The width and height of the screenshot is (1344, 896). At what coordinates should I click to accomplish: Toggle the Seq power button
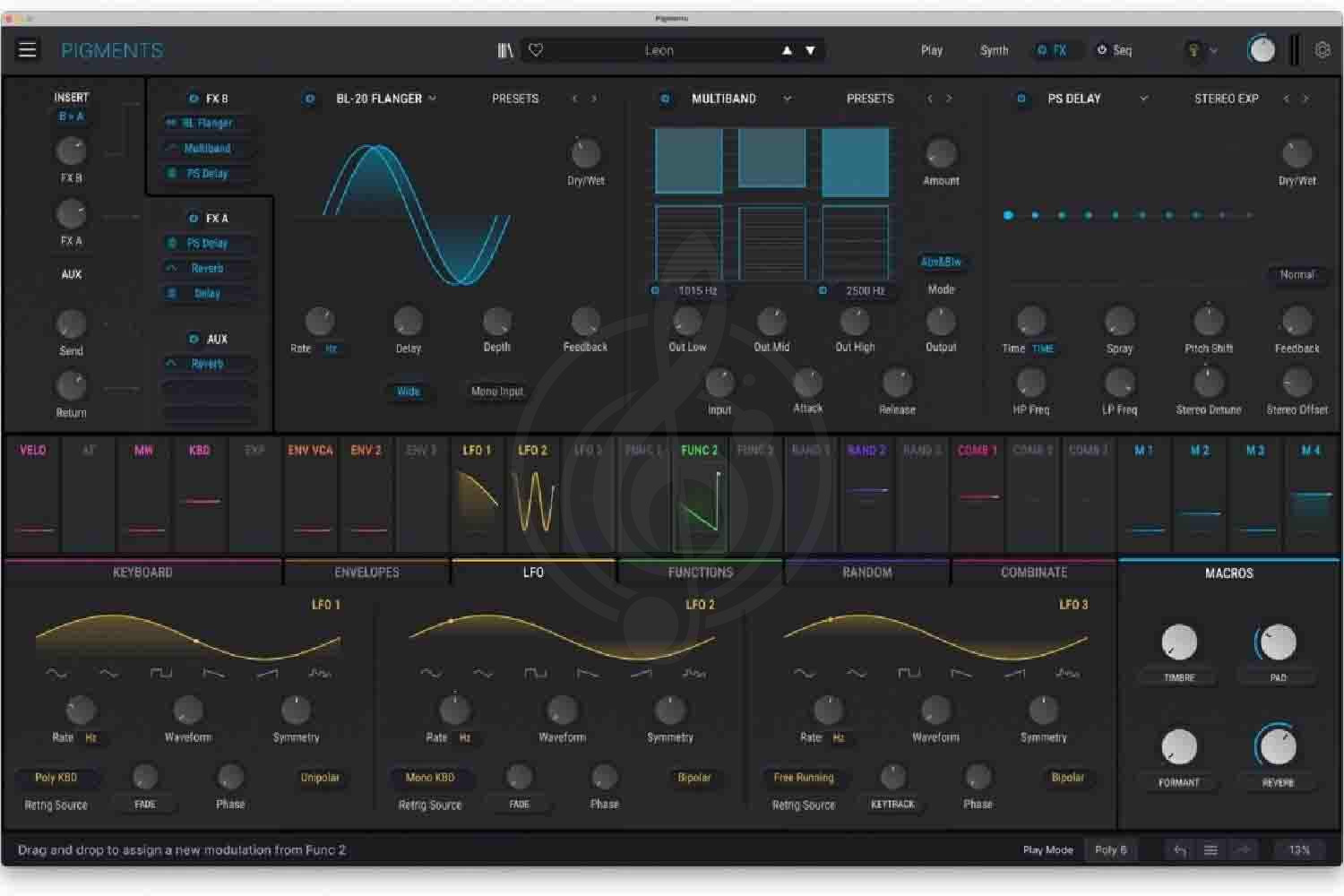tap(1102, 50)
